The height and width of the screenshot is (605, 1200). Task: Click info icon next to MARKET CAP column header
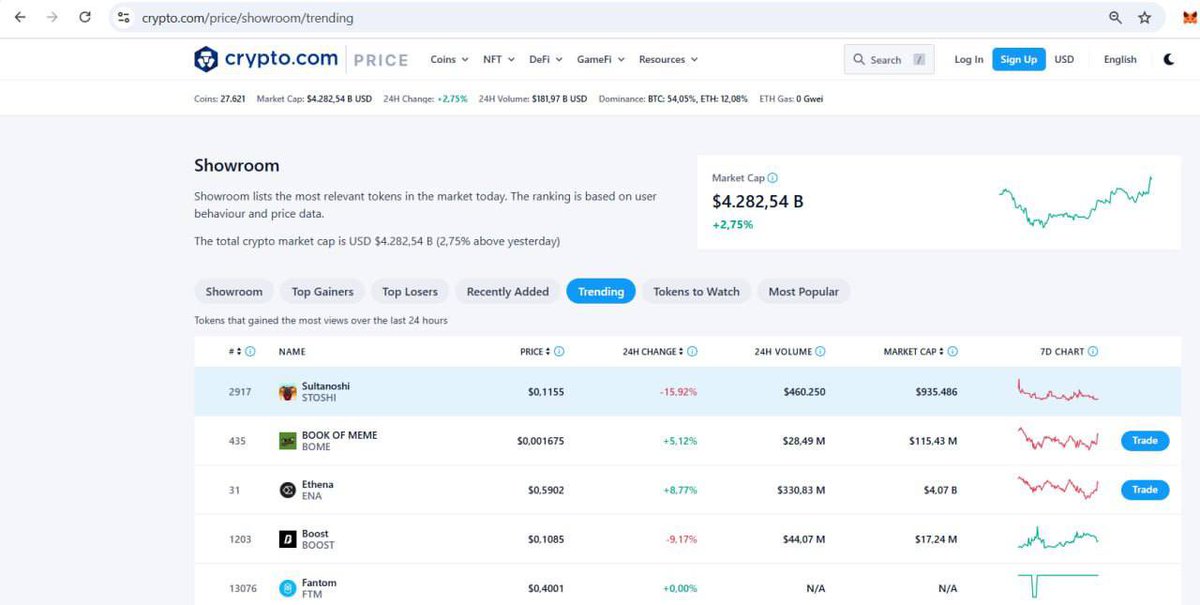[x=953, y=352]
